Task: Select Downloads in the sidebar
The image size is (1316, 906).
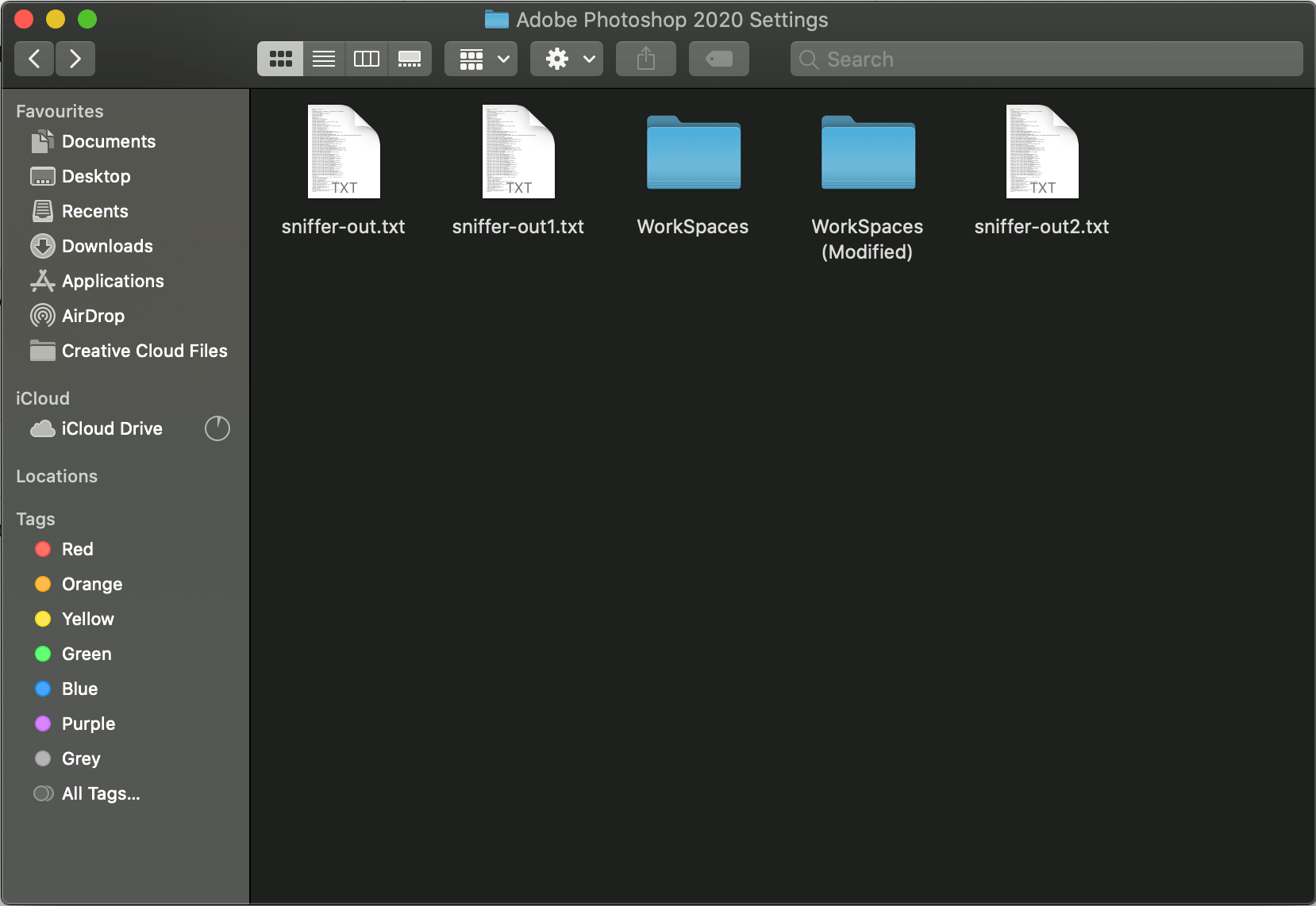Action: click(x=107, y=246)
